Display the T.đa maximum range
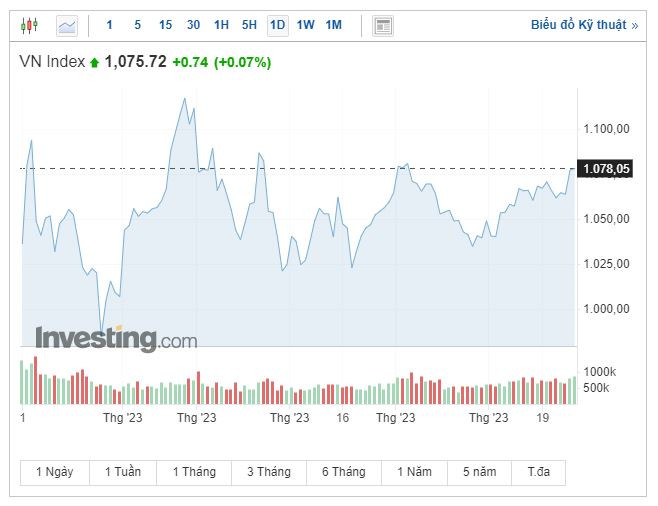The width and height of the screenshot is (658, 506). pyautogui.click(x=539, y=472)
